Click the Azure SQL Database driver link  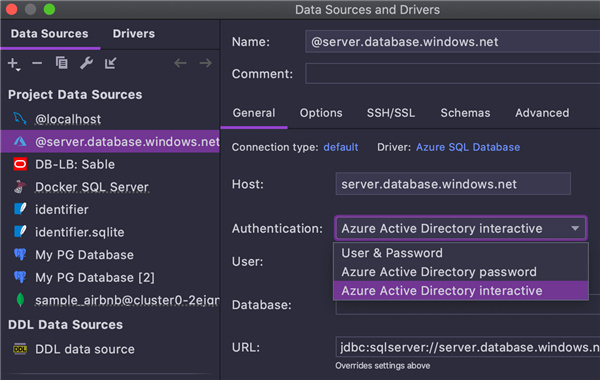pyautogui.click(x=468, y=147)
